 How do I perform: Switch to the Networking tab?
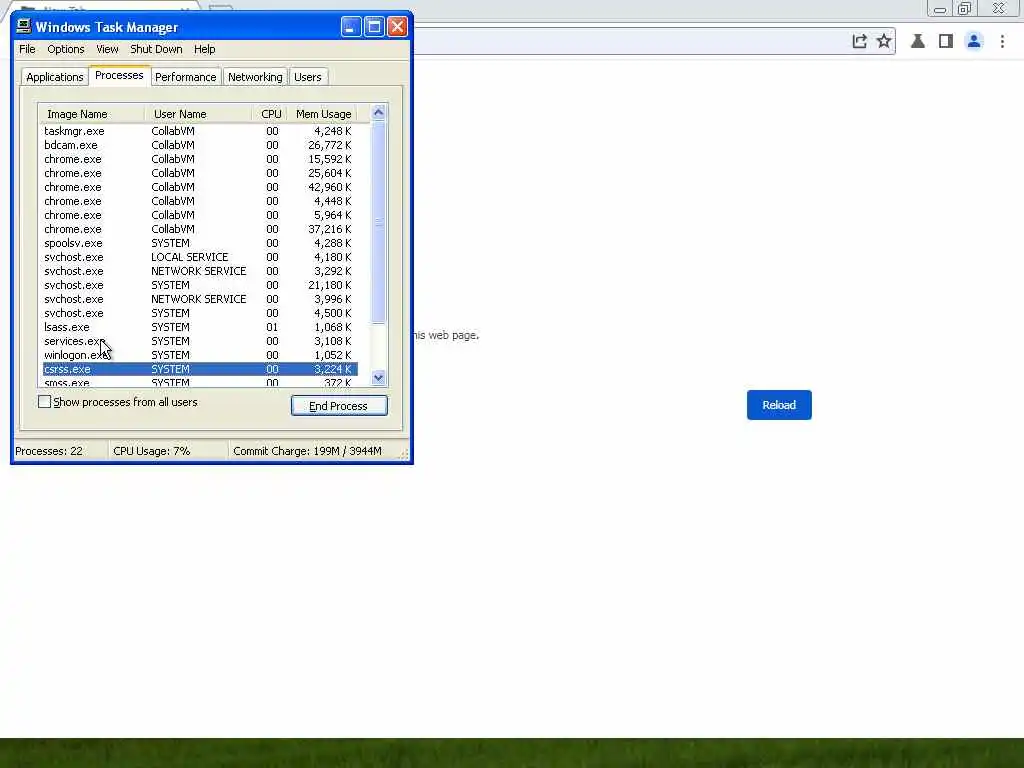255,77
